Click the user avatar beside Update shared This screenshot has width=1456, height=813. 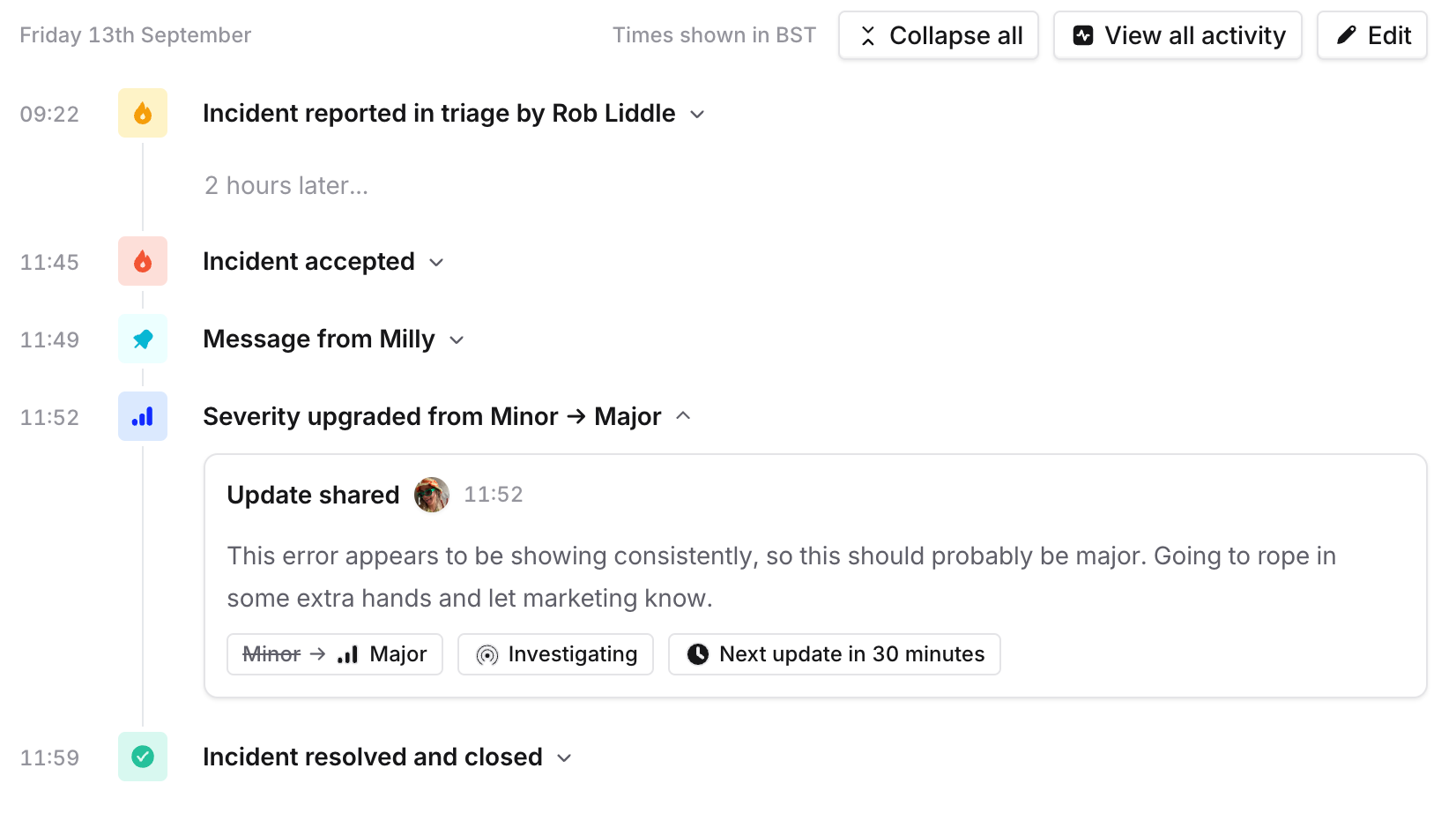click(x=432, y=495)
